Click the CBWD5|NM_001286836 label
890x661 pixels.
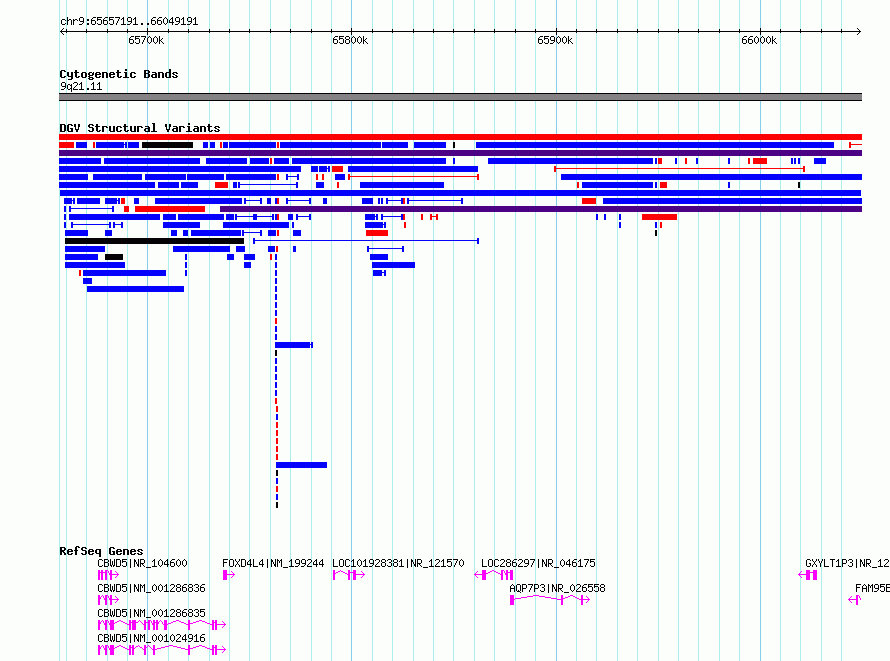click(151, 588)
